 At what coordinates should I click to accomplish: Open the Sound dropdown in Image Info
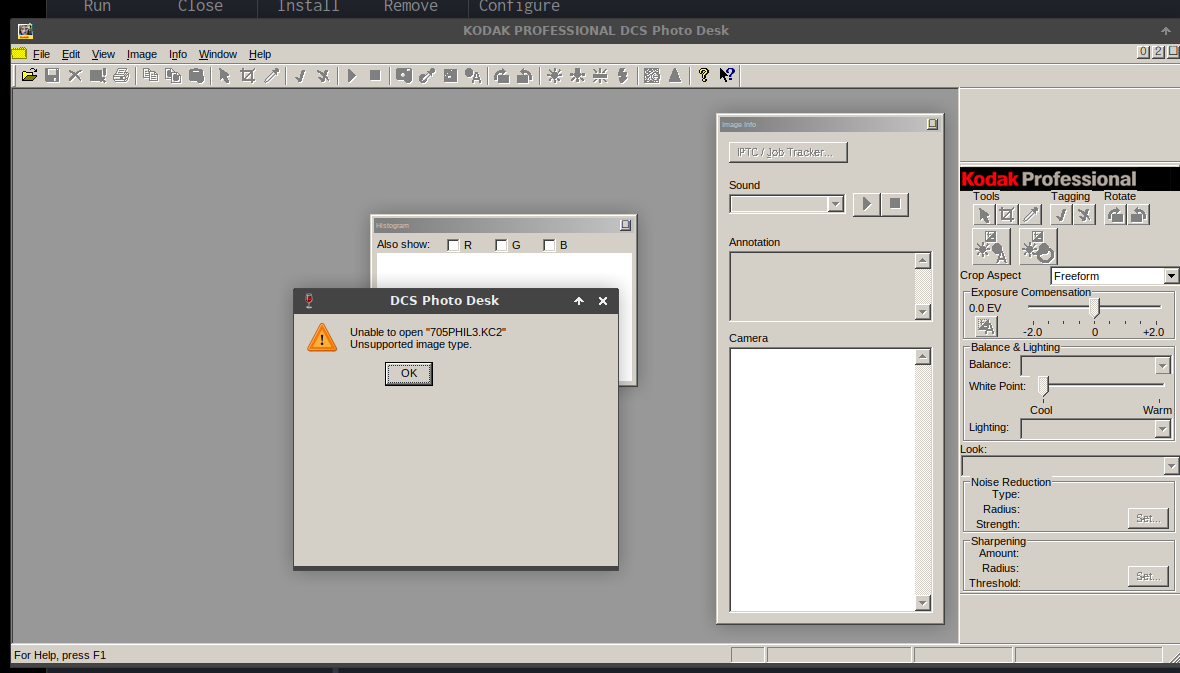[835, 204]
